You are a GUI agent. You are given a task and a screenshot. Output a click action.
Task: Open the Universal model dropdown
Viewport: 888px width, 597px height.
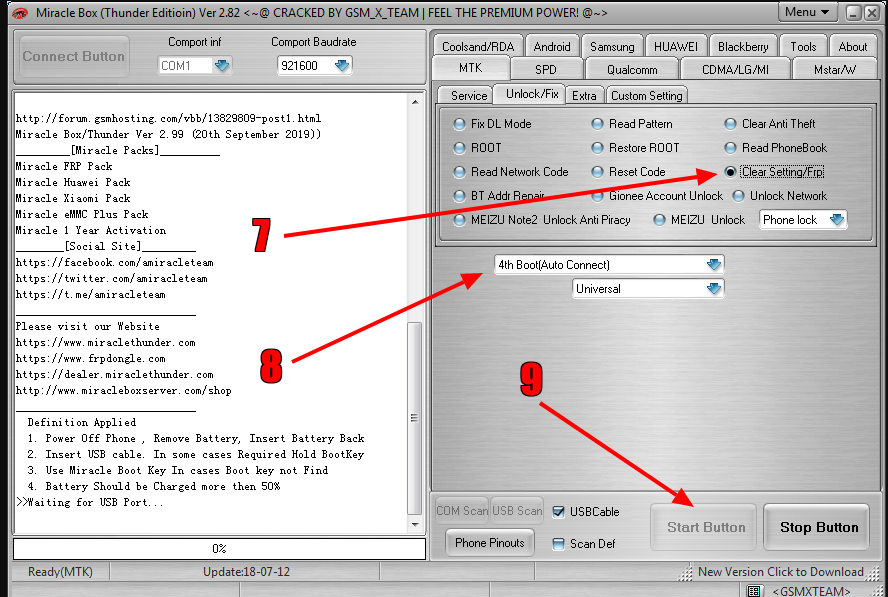714,289
